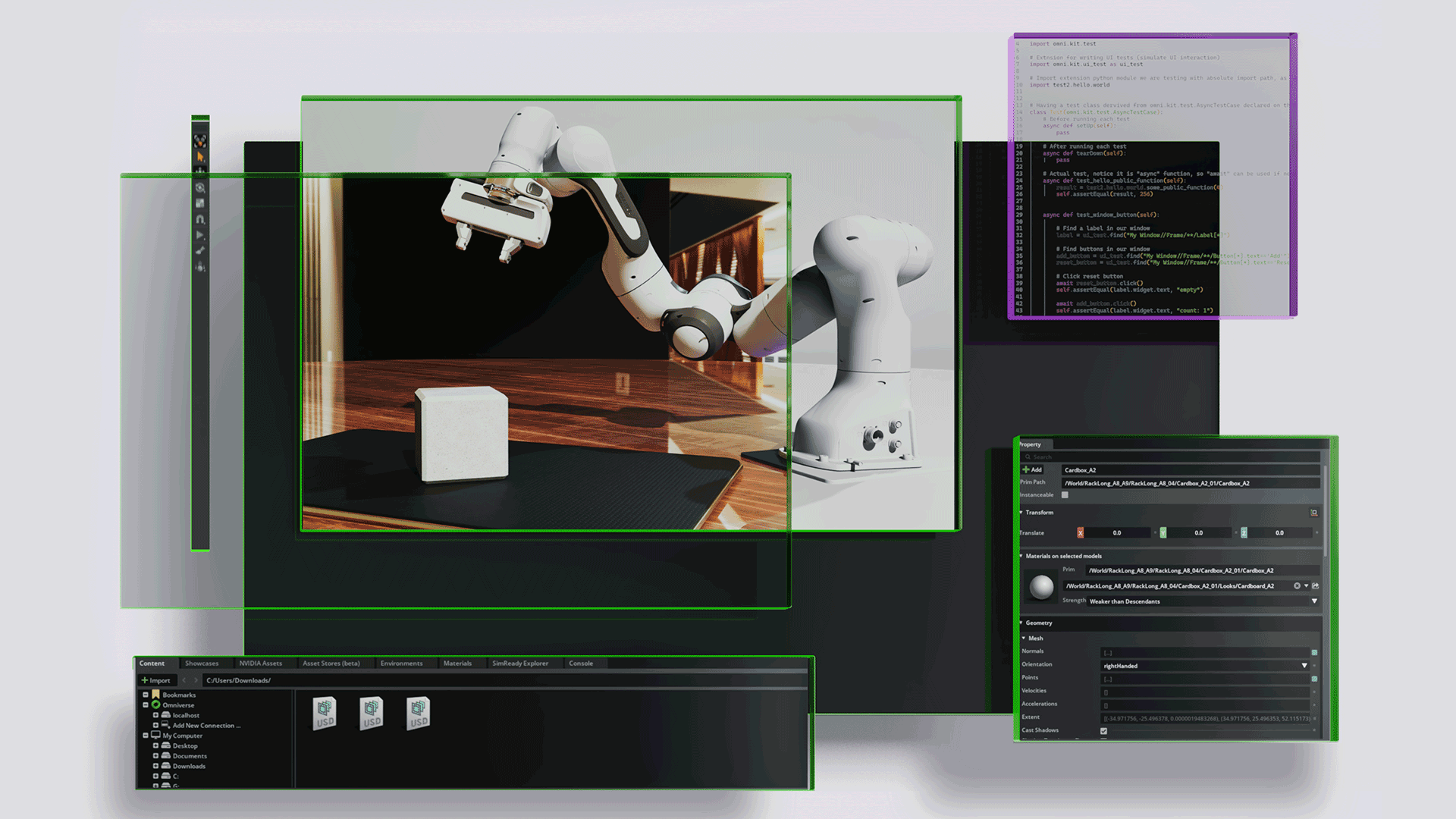Collapse the Omniverse tree node
This screenshot has width=1456, height=819.
coord(146,705)
